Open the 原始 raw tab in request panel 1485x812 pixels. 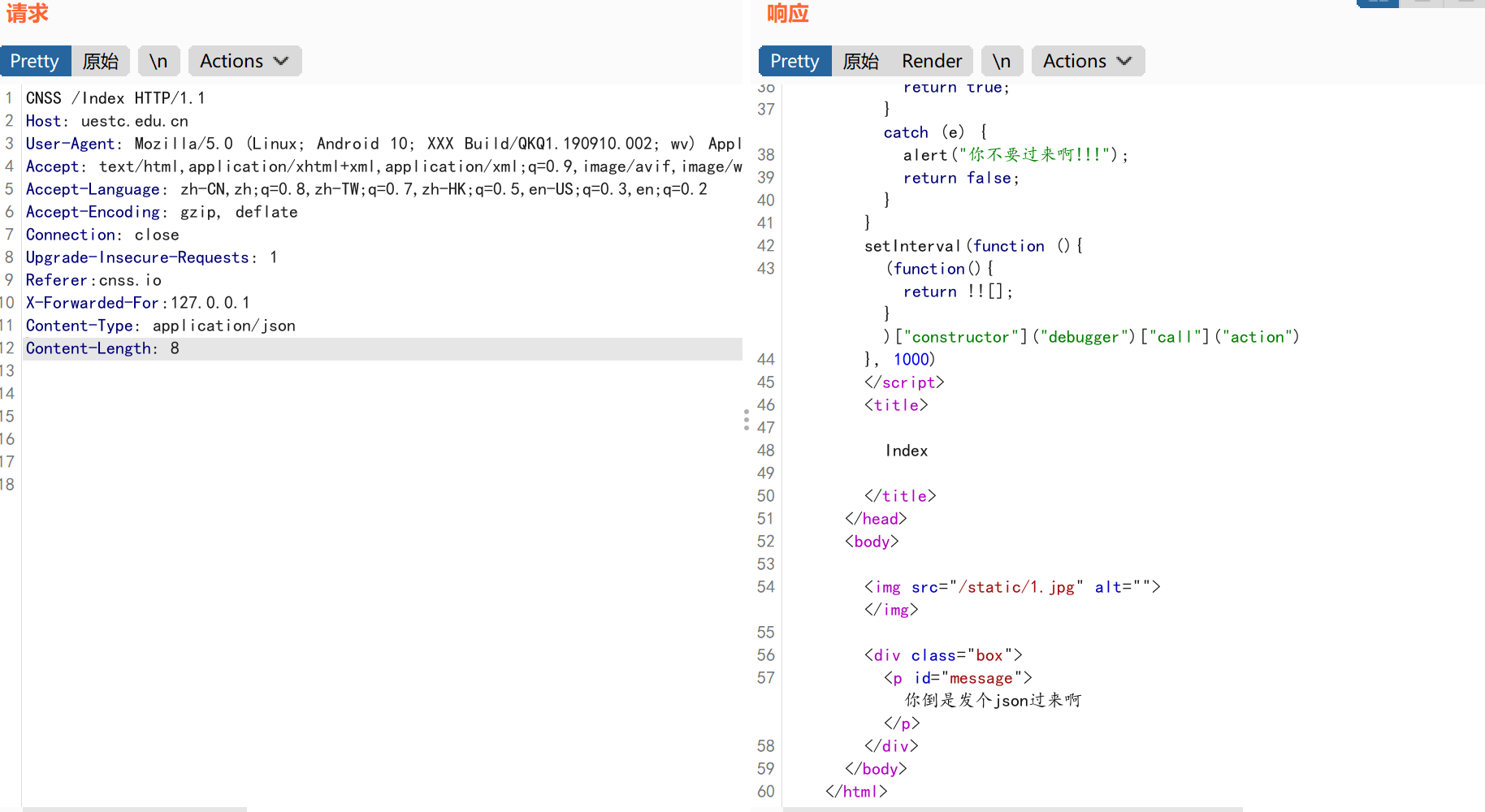coord(101,61)
